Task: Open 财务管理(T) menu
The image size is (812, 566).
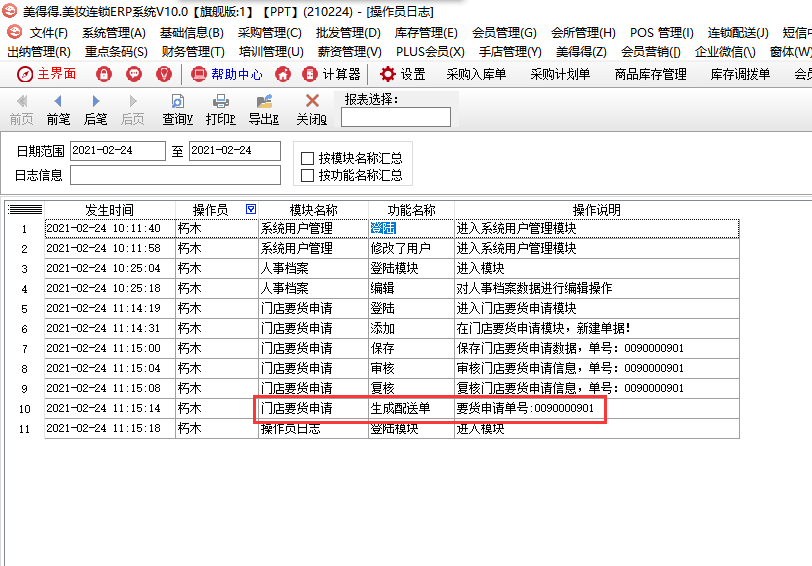Action: [x=193, y=52]
